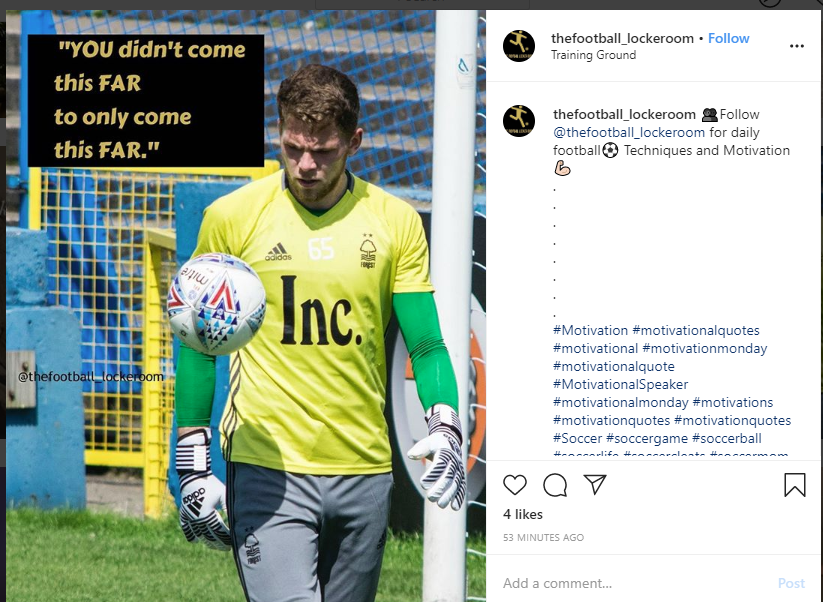This screenshot has height=602, width=823.
Task: Open thefootball_lockeroom username in header
Action: 622,38
